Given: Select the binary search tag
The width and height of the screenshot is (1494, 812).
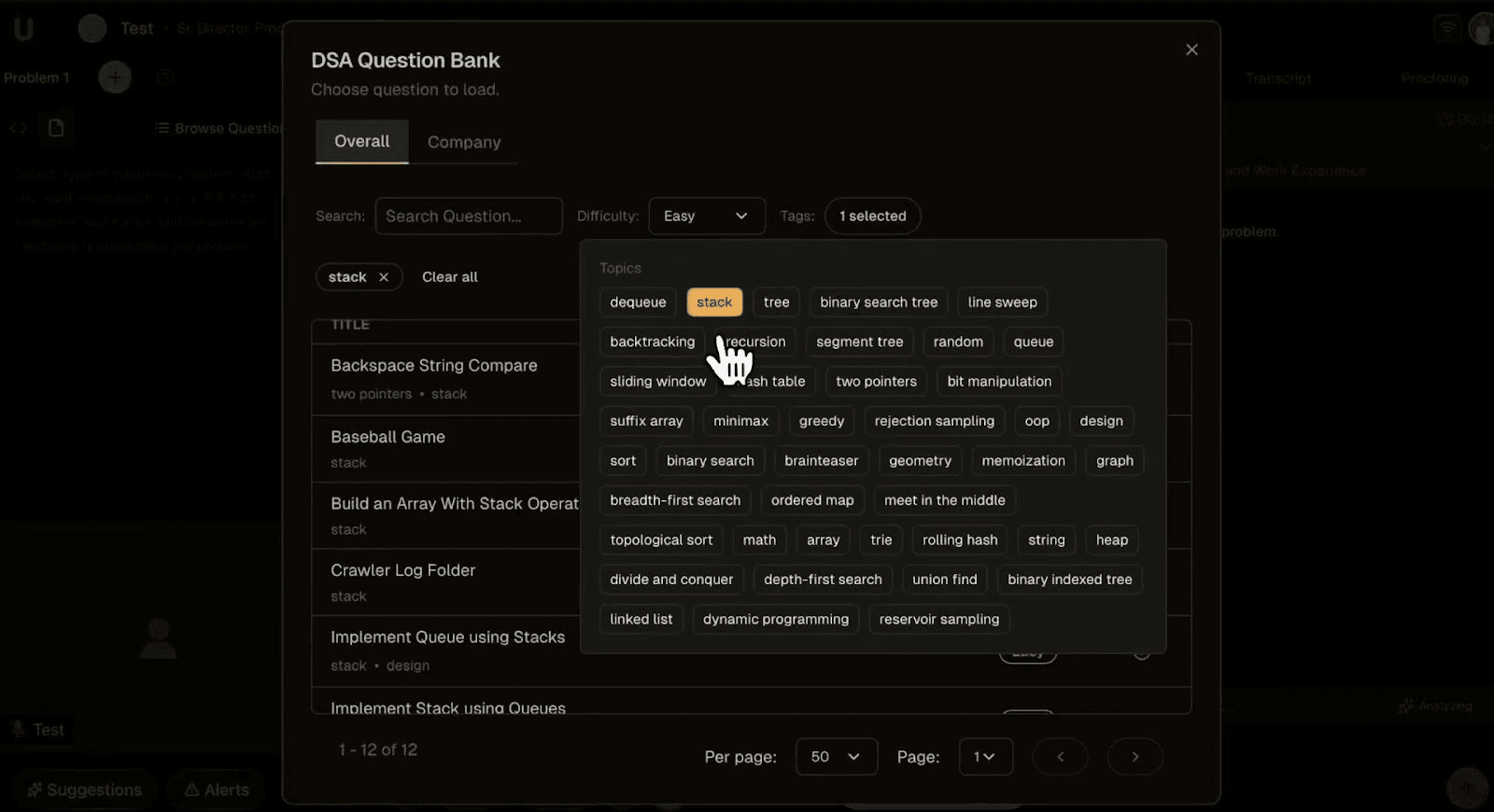Looking at the screenshot, I should click(710, 461).
